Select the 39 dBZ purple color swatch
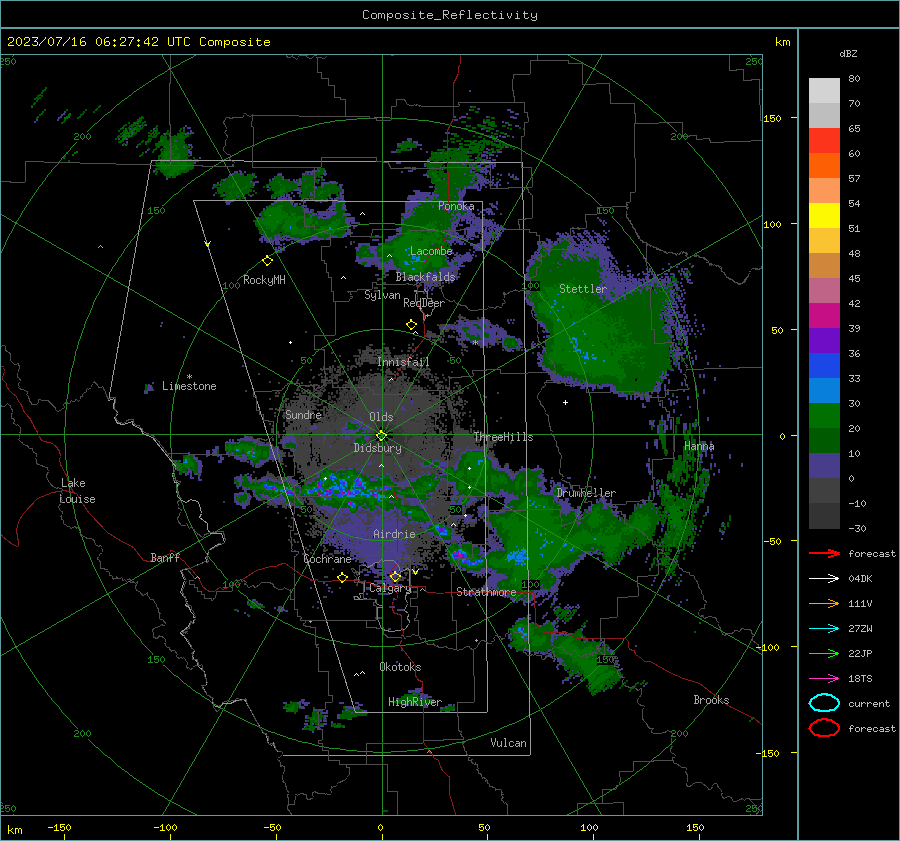This screenshot has width=900, height=841. tap(824, 340)
